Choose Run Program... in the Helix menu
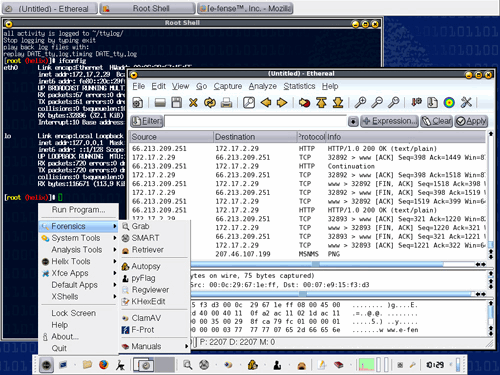Screen dimensions: 500x375 78,210
